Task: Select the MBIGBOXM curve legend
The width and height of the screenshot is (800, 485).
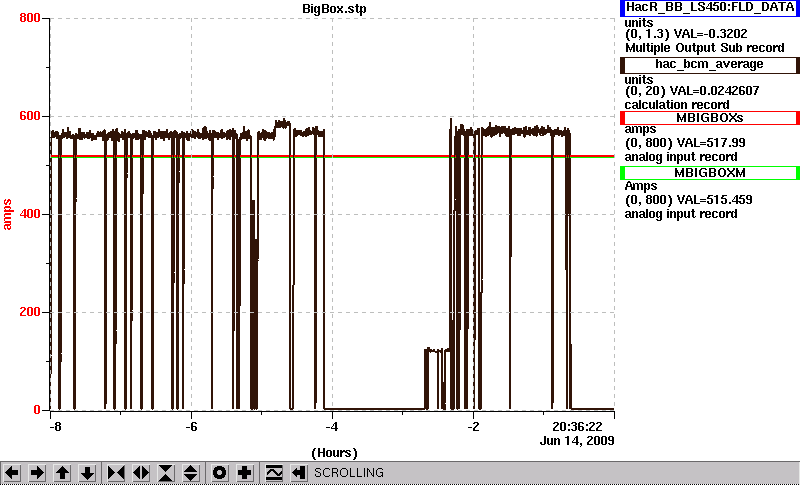Action: point(710,173)
